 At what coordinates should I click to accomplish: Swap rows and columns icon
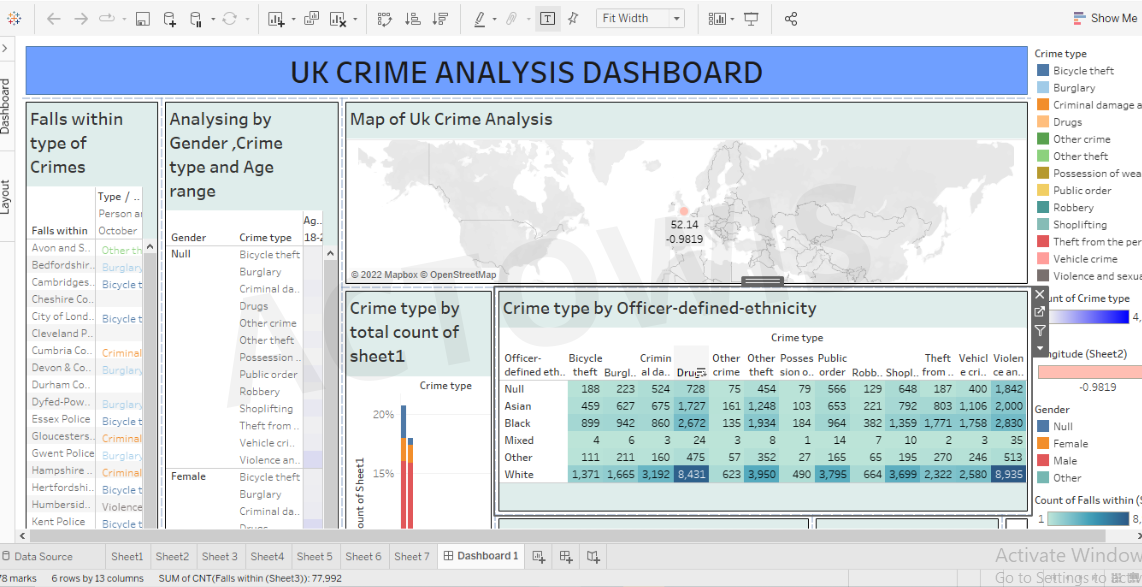[x=385, y=19]
